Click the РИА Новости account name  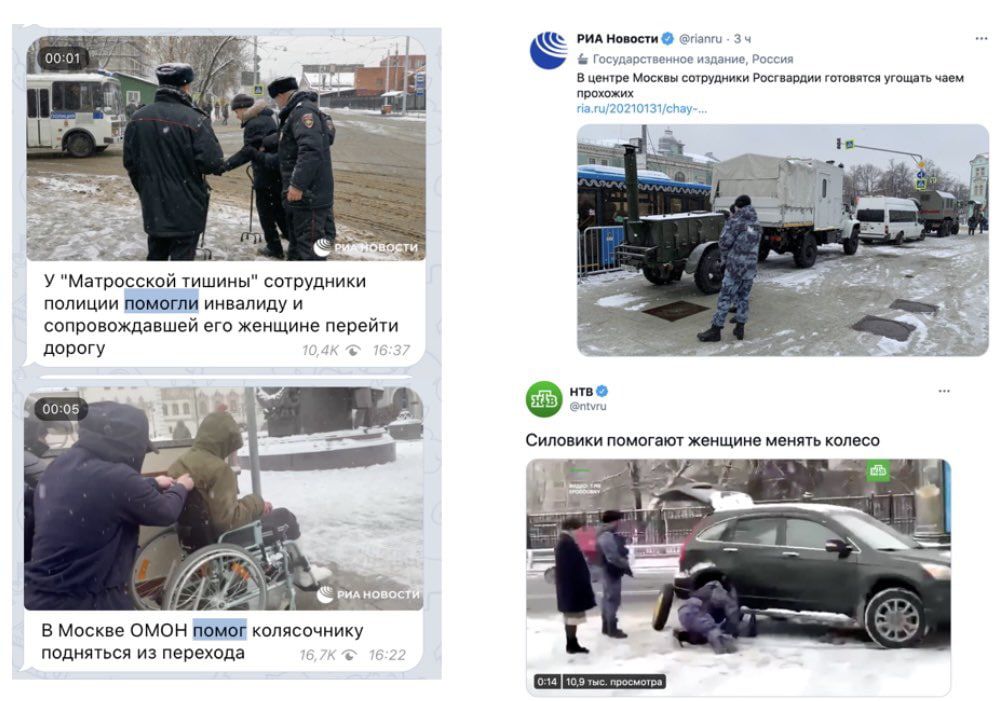click(617, 38)
